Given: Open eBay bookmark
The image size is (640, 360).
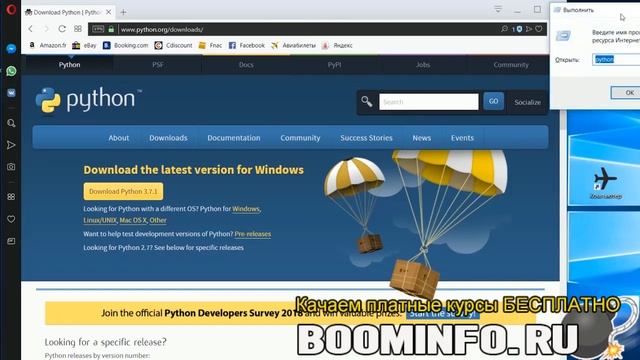Looking at the screenshot, I should [x=84, y=45].
